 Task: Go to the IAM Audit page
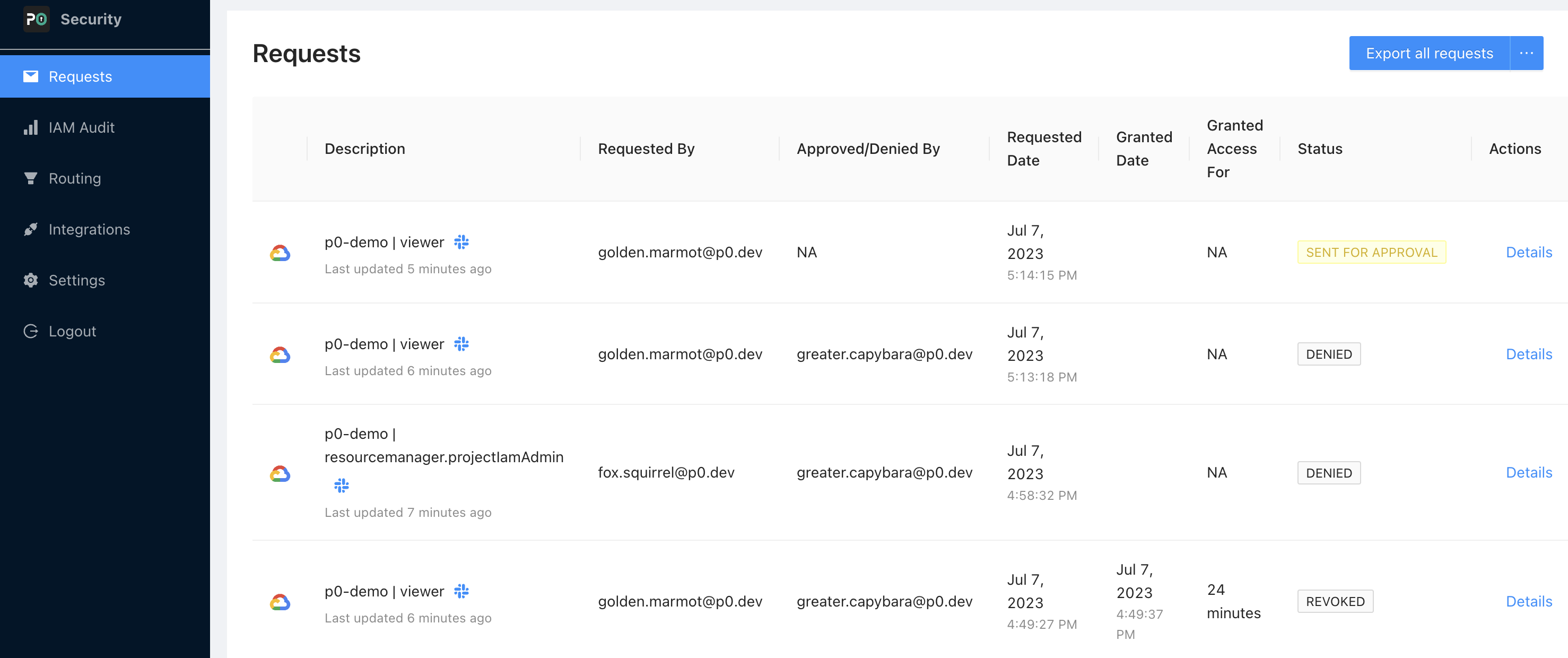tap(81, 127)
